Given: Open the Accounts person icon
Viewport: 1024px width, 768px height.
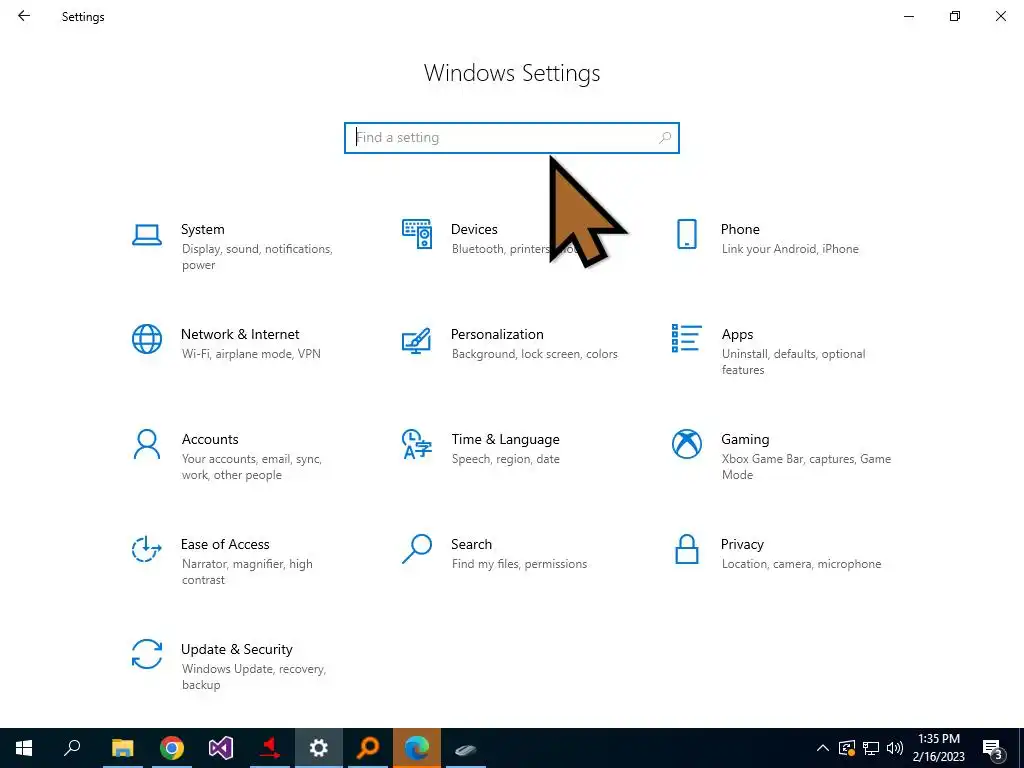Looking at the screenshot, I should pyautogui.click(x=147, y=444).
